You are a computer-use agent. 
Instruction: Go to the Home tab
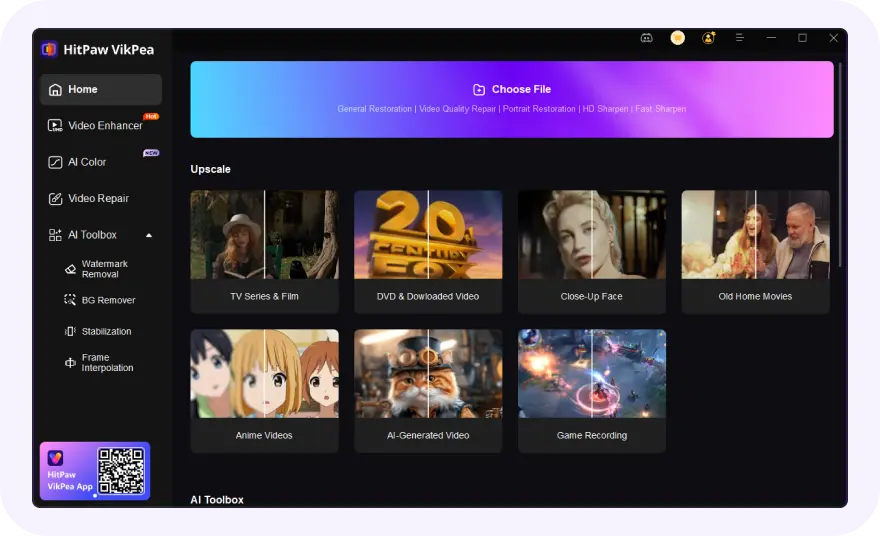pos(100,90)
